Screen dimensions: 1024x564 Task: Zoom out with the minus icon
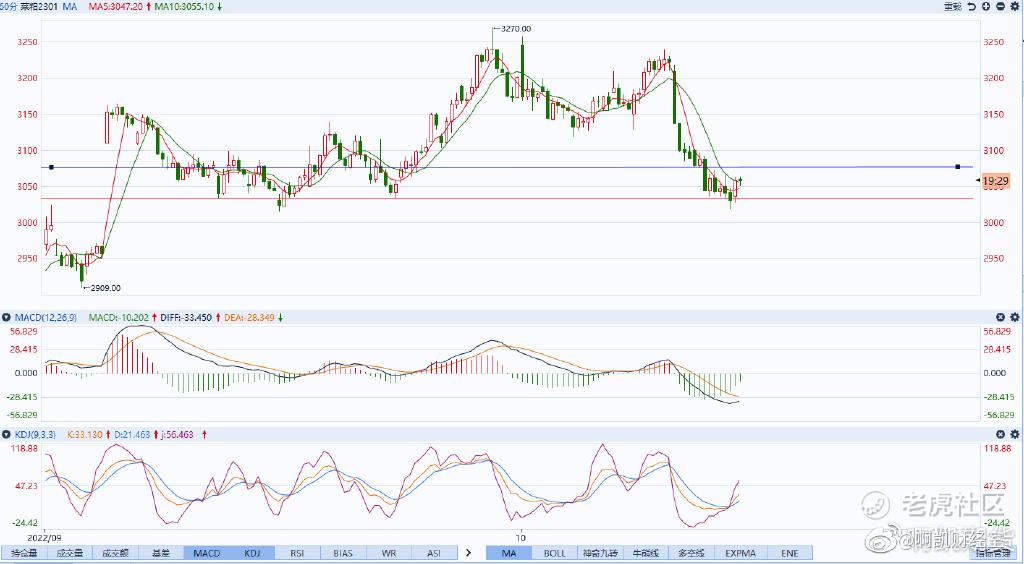pyautogui.click(x=1000, y=7)
